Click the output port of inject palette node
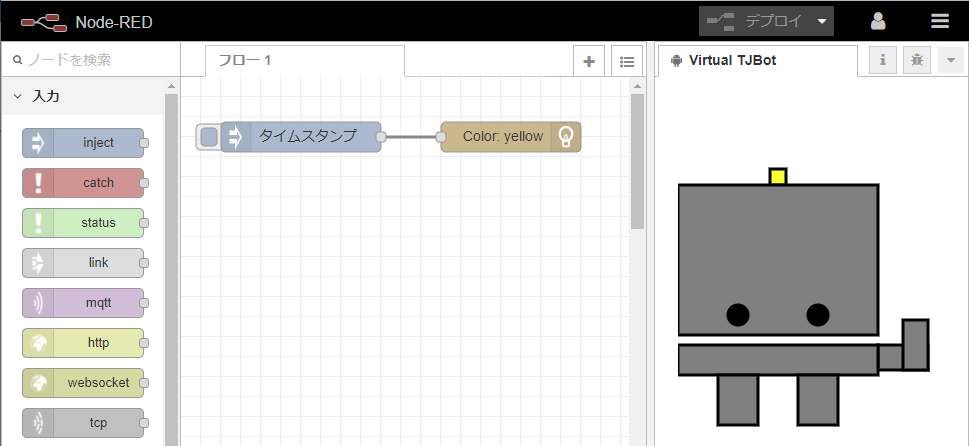 click(144, 143)
